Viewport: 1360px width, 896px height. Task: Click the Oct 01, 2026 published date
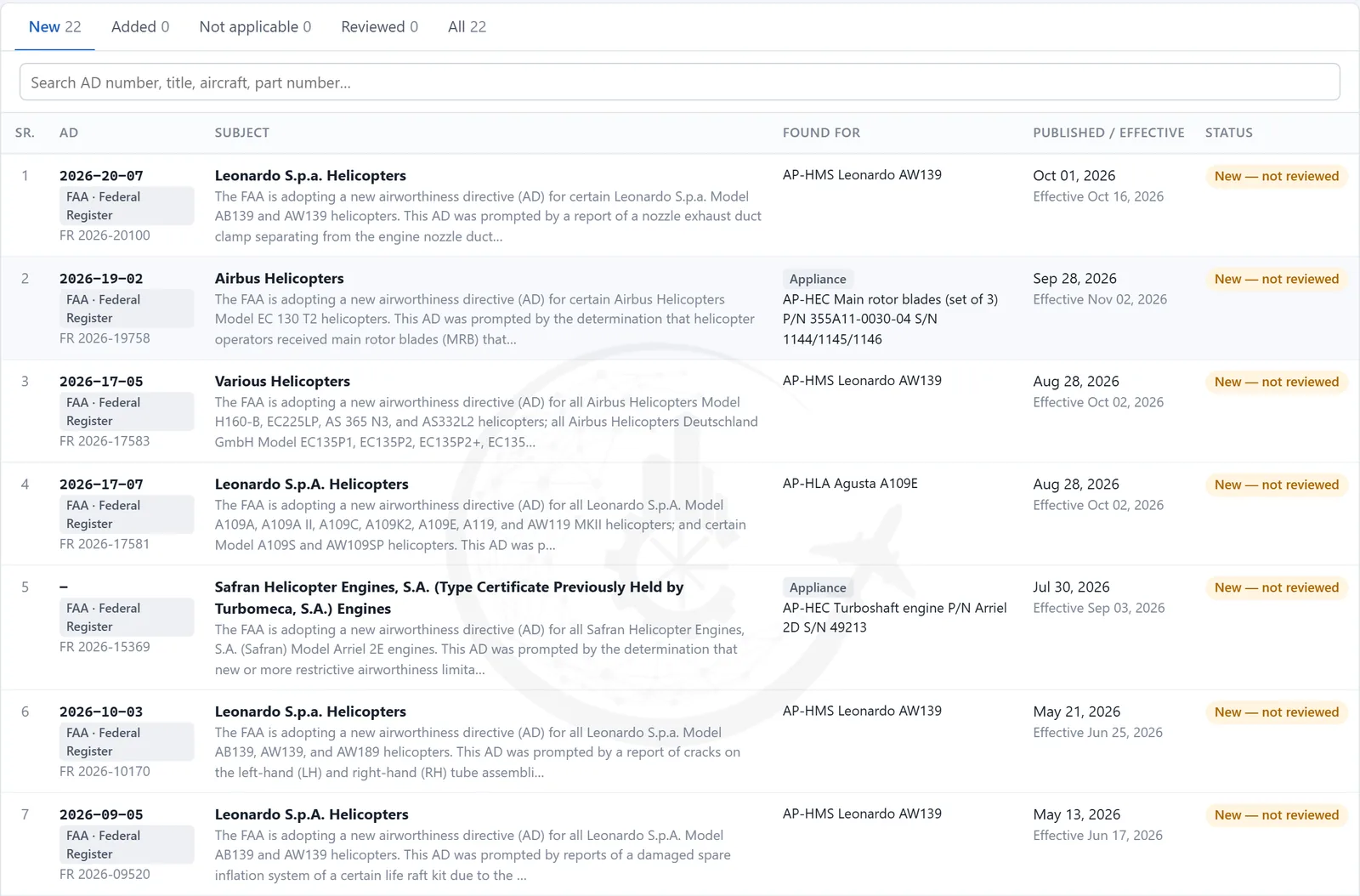coord(1074,176)
